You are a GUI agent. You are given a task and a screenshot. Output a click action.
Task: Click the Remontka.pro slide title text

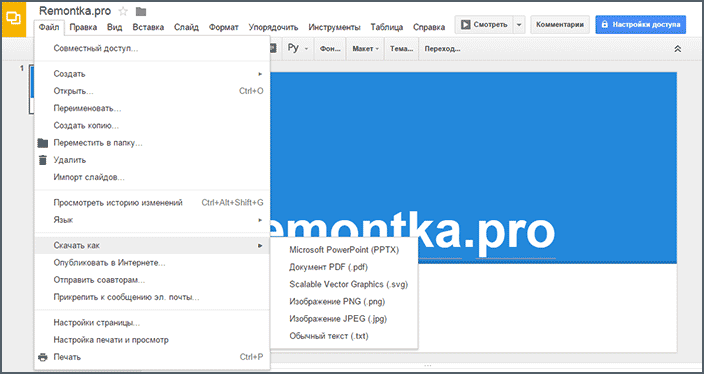click(x=413, y=233)
